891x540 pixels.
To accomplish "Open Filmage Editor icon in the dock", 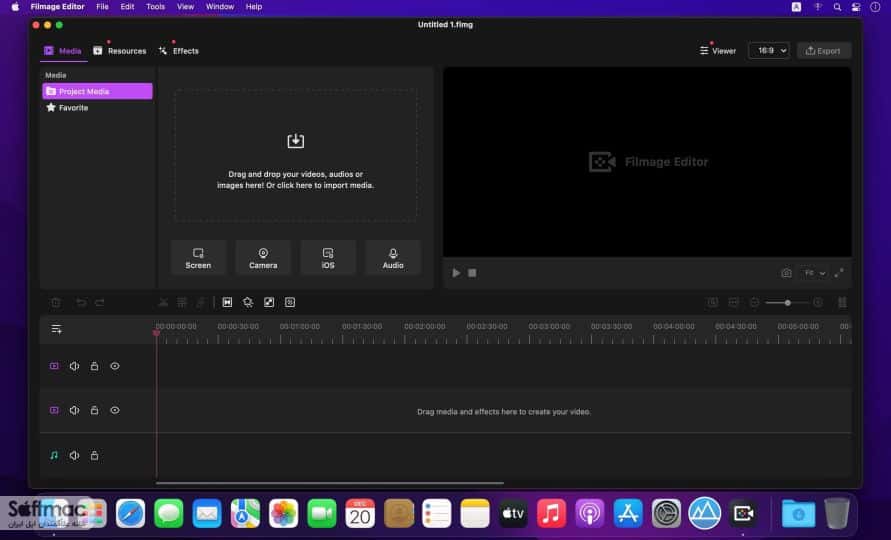I will [x=743, y=513].
